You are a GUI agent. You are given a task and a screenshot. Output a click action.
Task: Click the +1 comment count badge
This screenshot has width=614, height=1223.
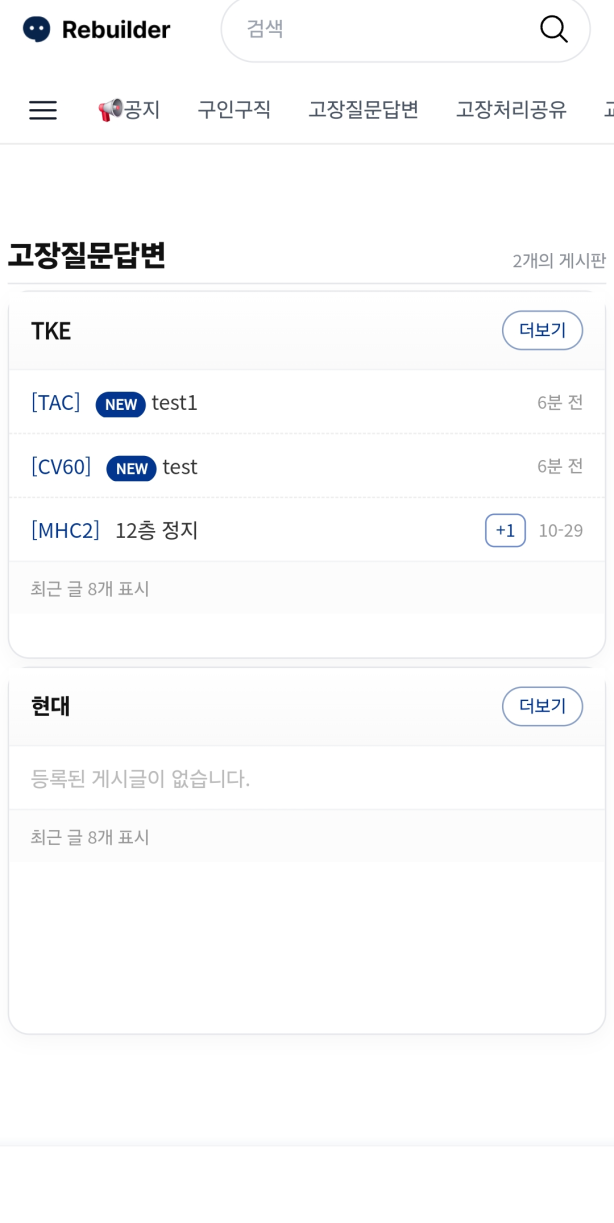[x=505, y=530]
